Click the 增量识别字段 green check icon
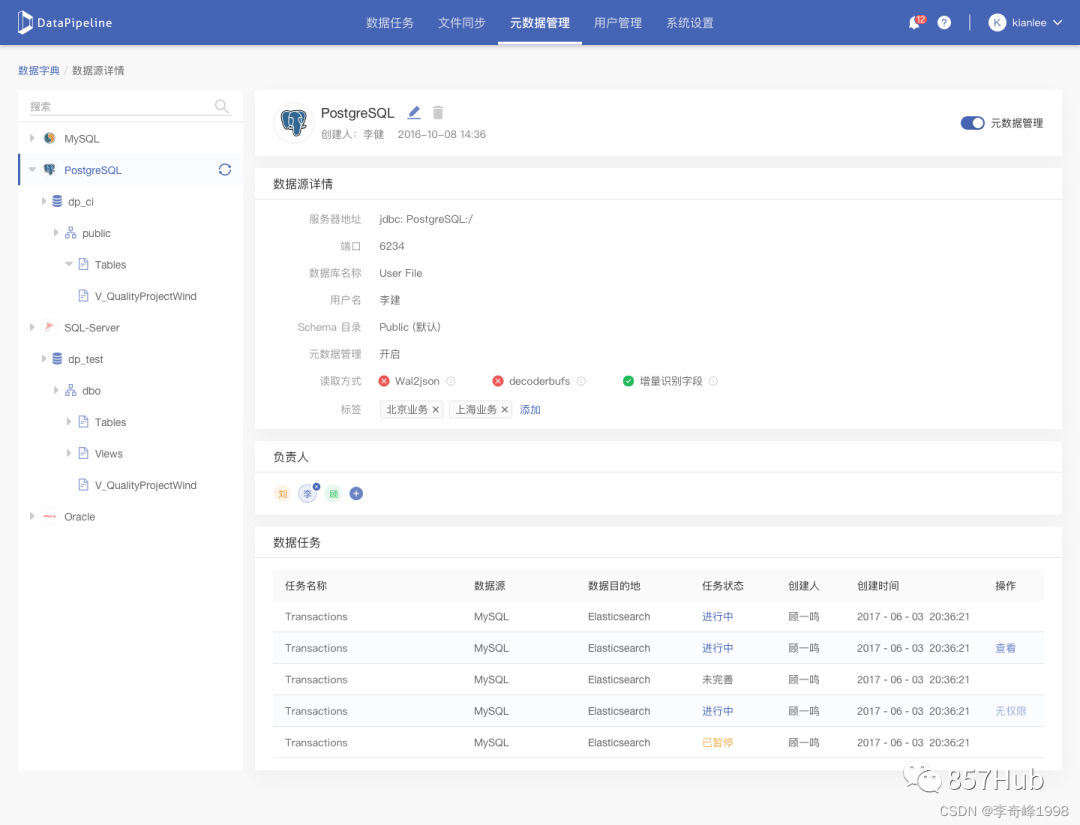 (628, 381)
